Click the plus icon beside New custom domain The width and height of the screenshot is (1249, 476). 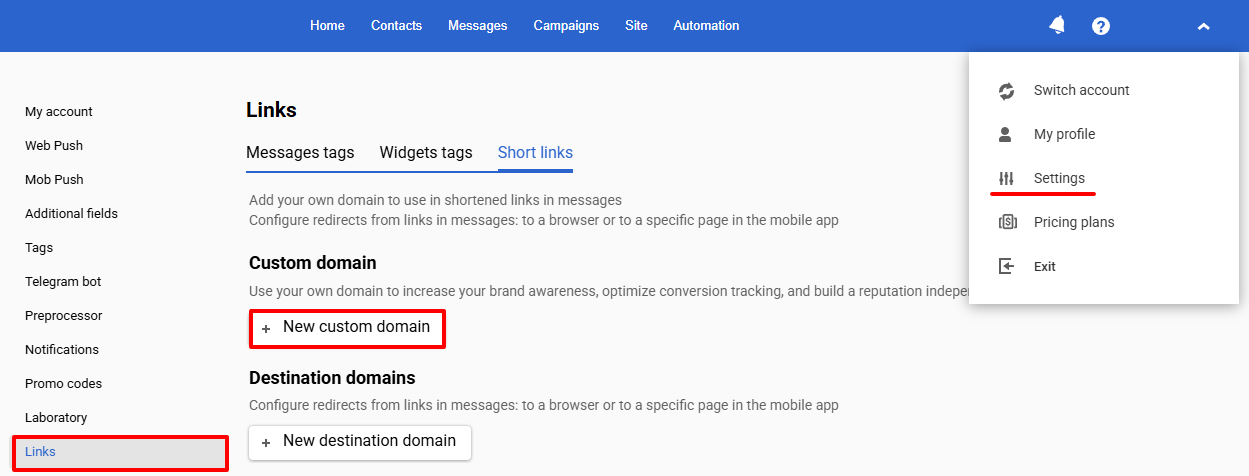(266, 328)
